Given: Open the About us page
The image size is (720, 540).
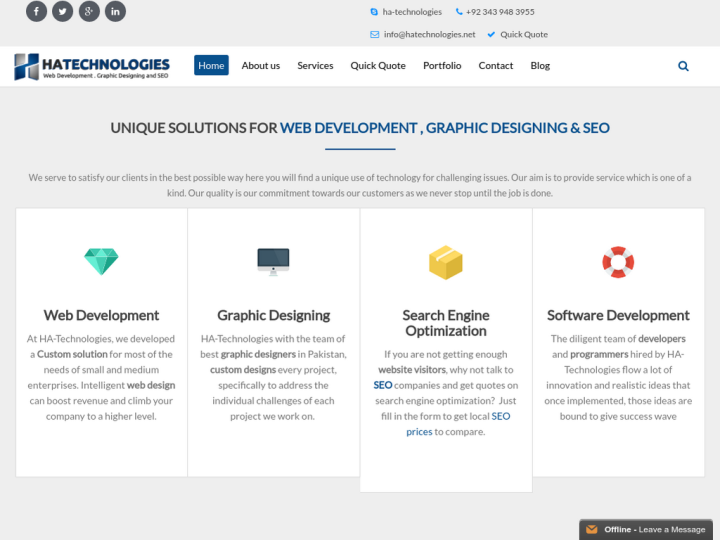Looking at the screenshot, I should tap(260, 66).
